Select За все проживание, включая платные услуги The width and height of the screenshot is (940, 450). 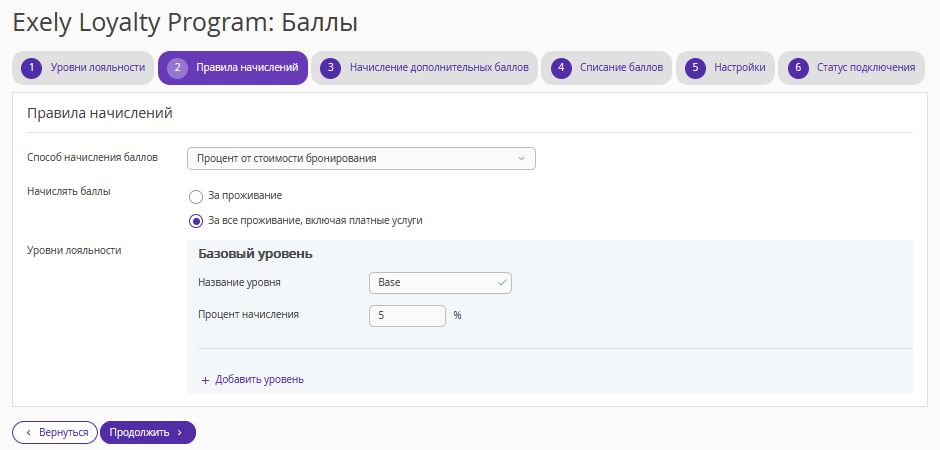click(195, 221)
